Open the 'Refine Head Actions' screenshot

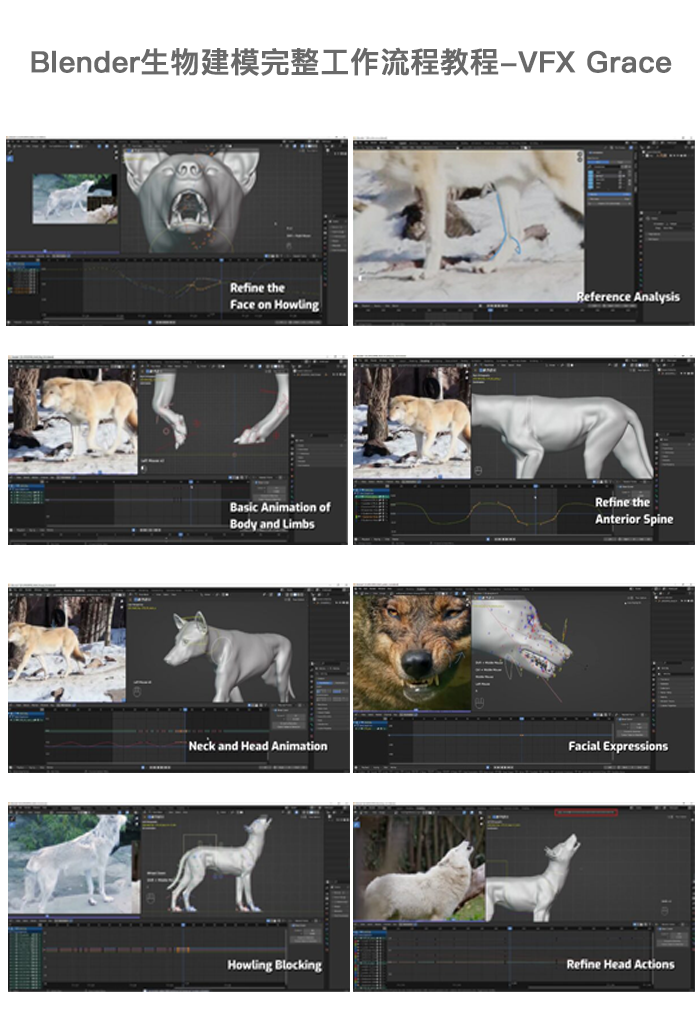(x=524, y=898)
